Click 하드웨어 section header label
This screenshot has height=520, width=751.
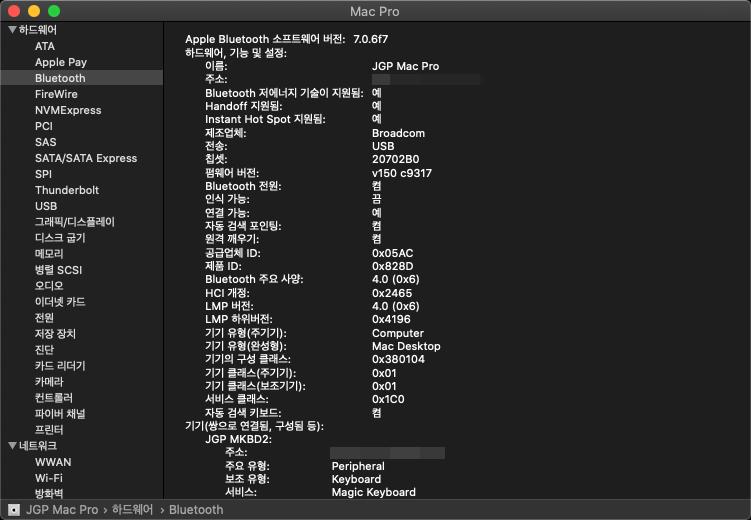point(38,30)
